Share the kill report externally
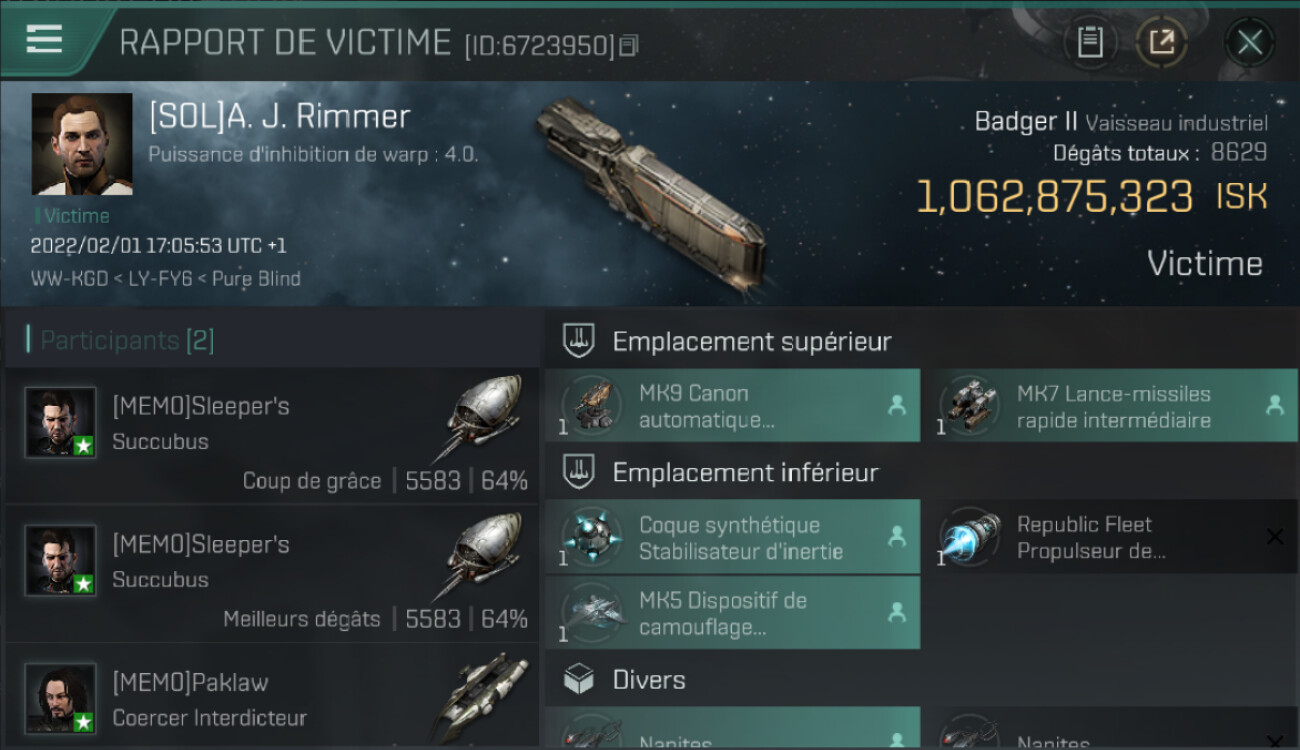Image resolution: width=1300 pixels, height=750 pixels. 1161,42
